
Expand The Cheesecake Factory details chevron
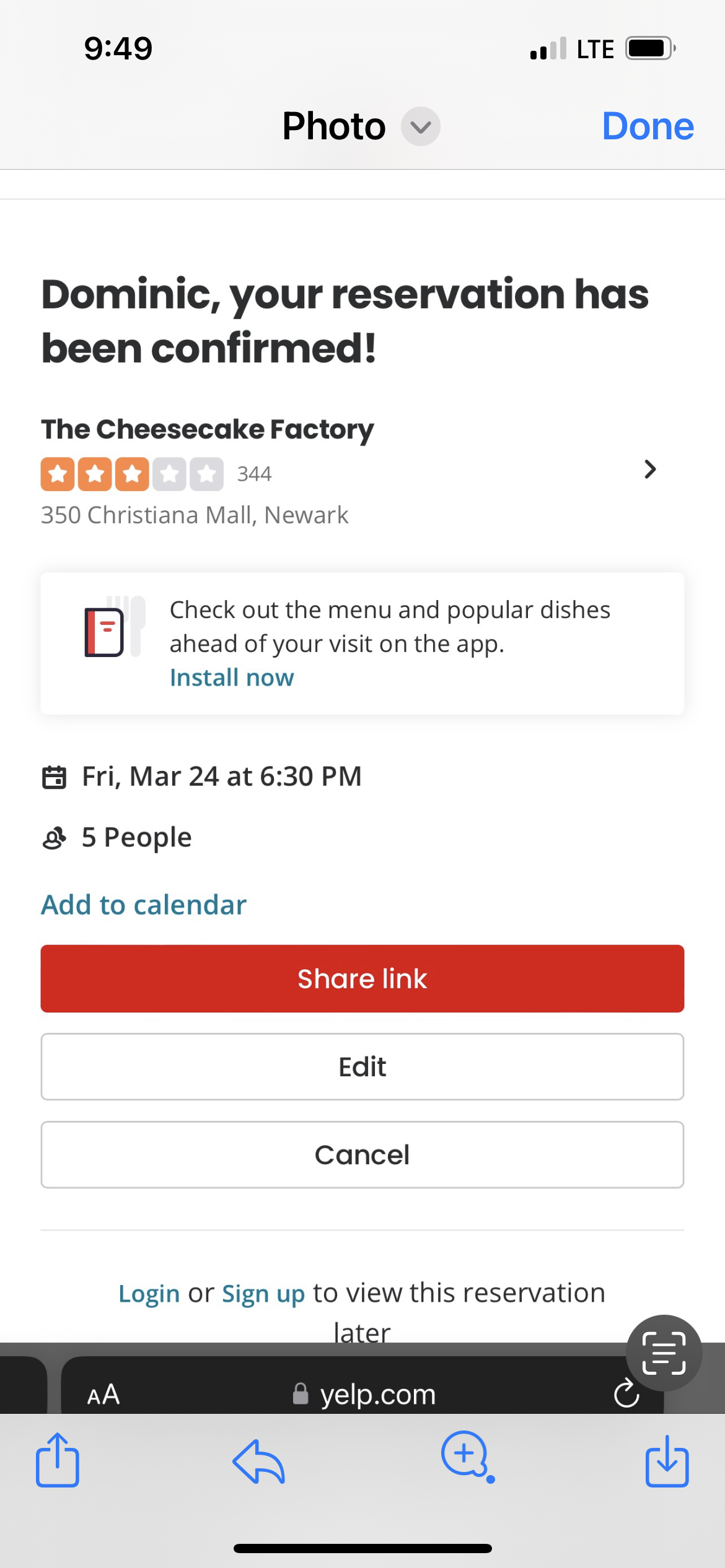coord(649,469)
